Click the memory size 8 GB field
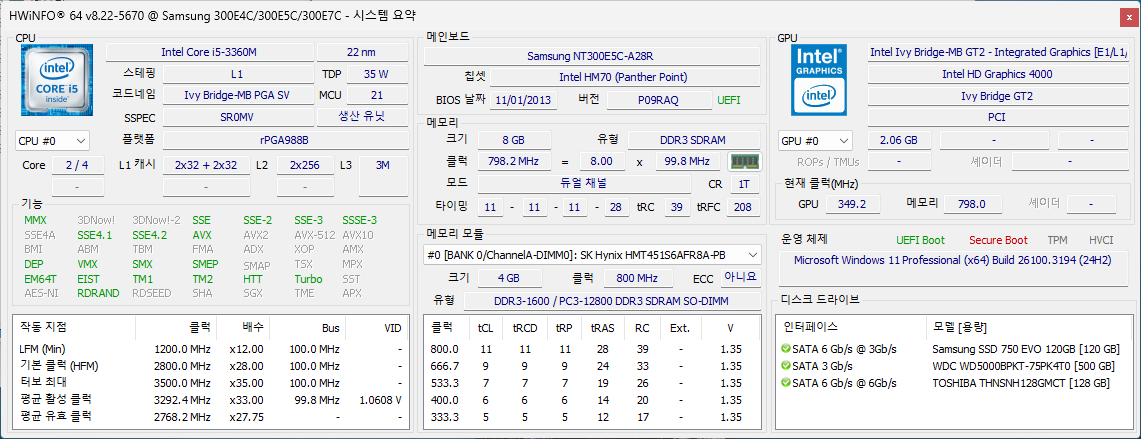 [x=514, y=140]
